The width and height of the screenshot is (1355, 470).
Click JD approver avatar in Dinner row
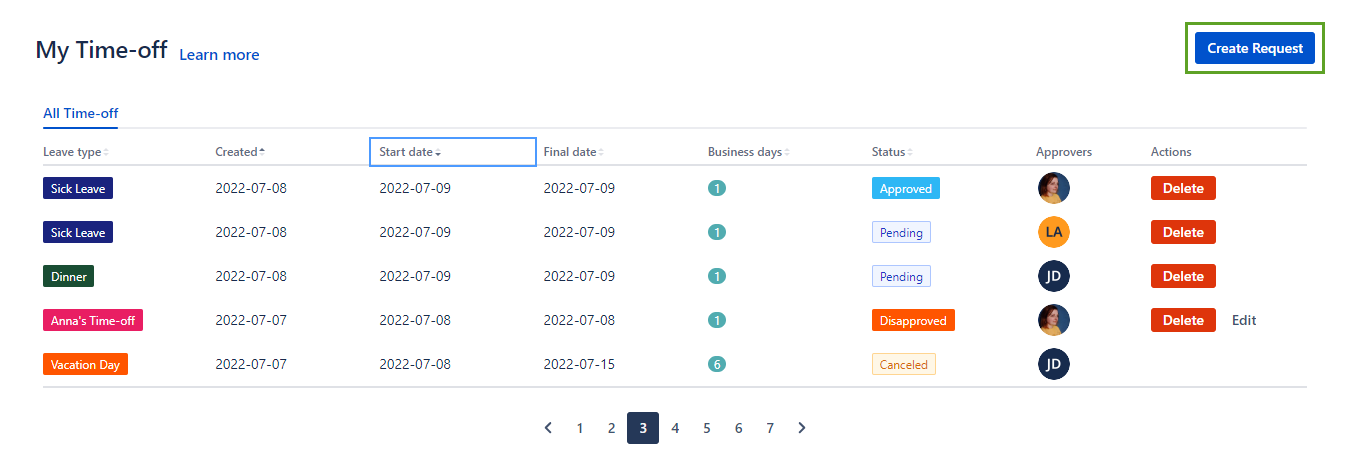pyautogui.click(x=1053, y=276)
